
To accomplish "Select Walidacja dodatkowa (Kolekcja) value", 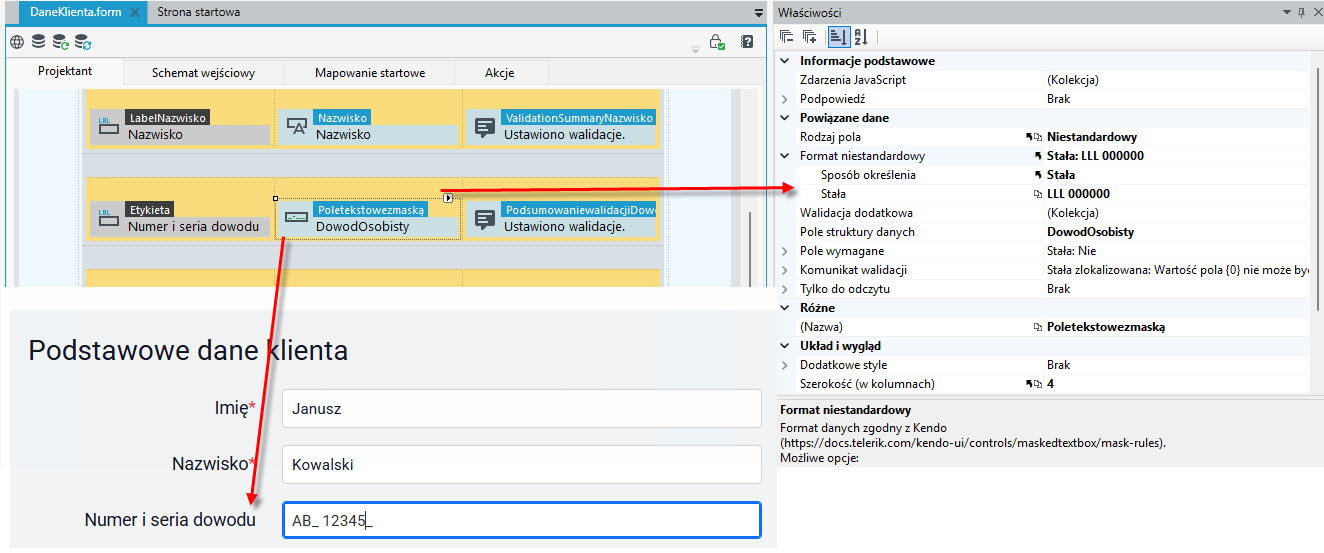I will 1074,213.
